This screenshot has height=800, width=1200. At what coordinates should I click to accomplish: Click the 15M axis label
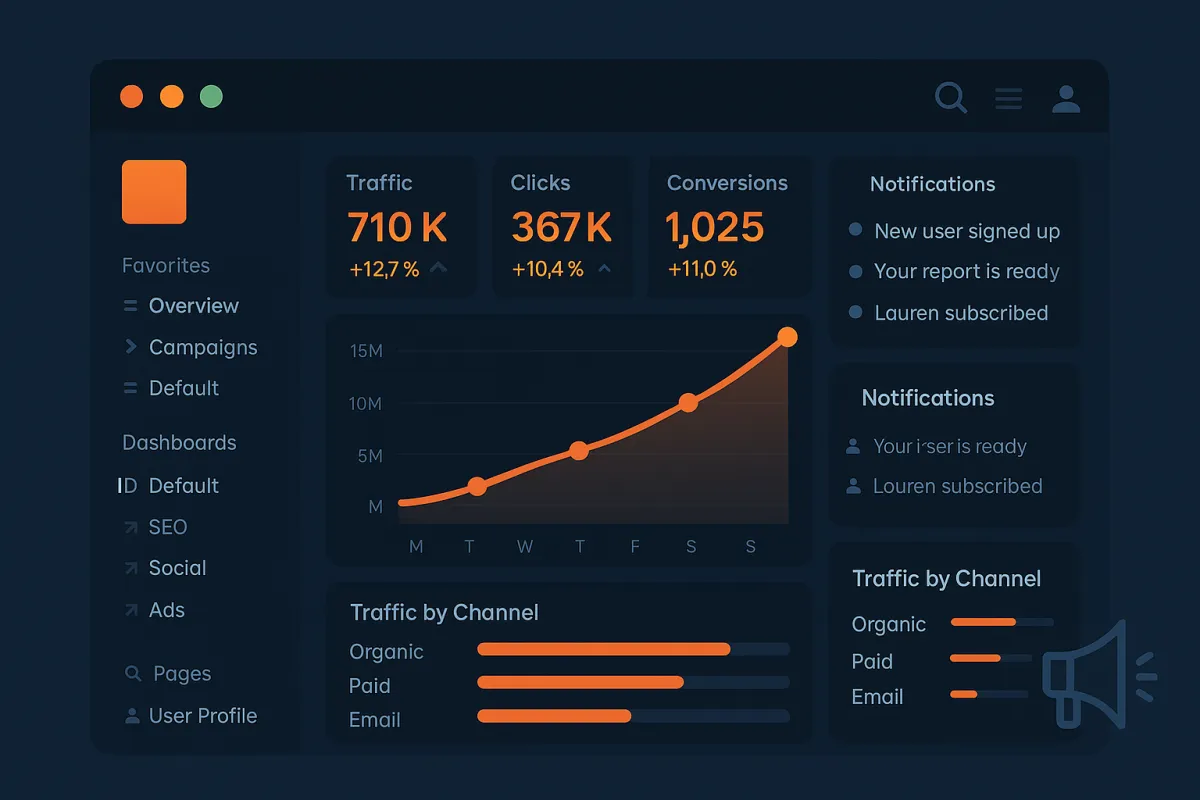(x=366, y=351)
